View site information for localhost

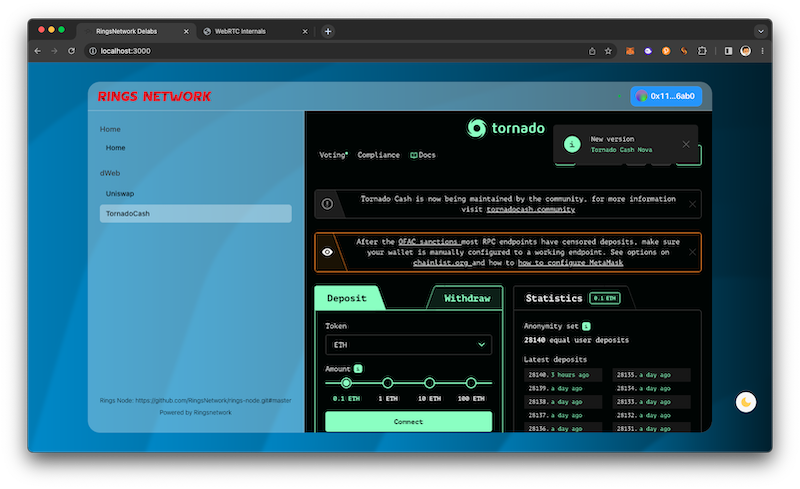[93, 51]
